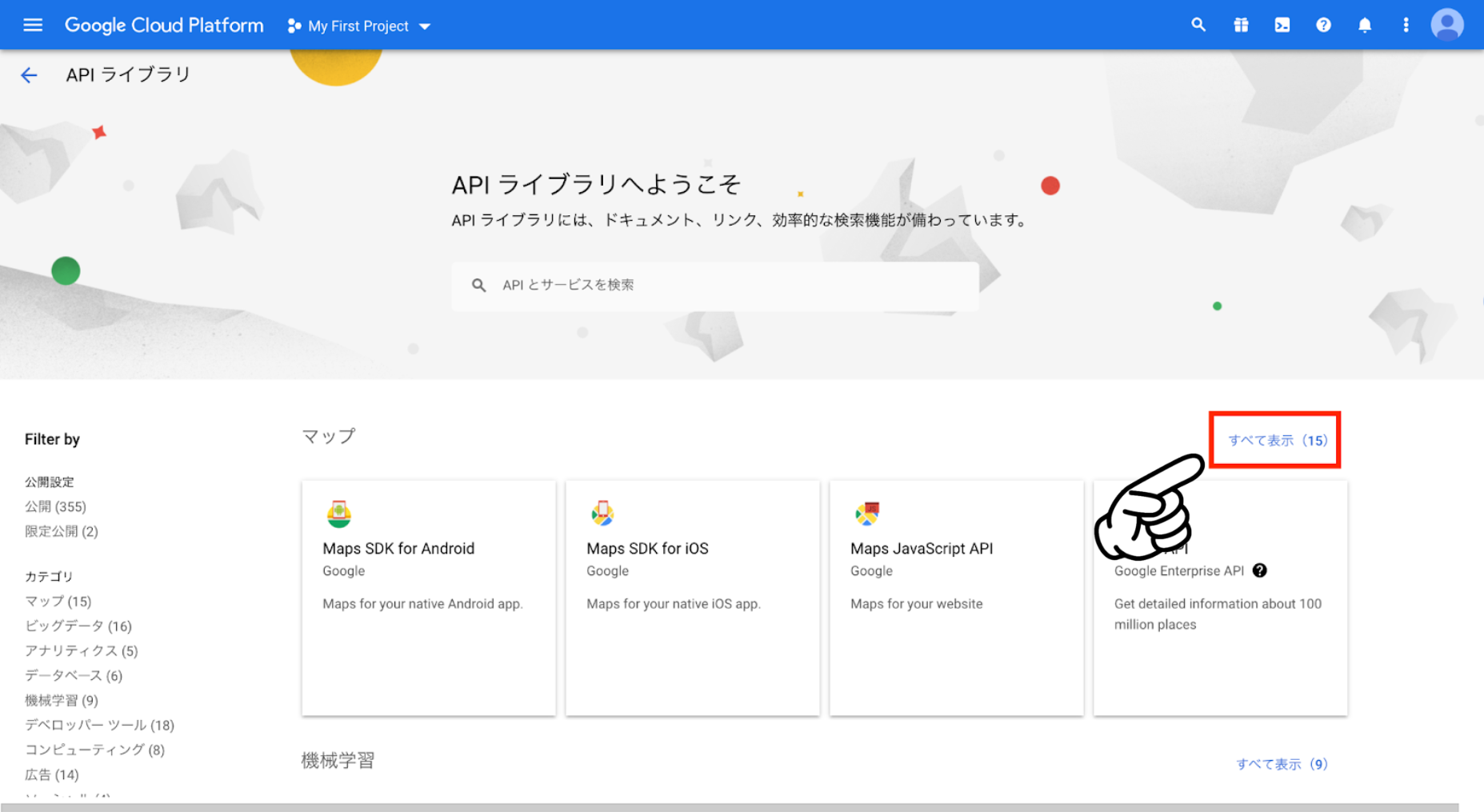
Task: Click すべて表示 (9) for 機械学習 section
Action: tap(1282, 764)
